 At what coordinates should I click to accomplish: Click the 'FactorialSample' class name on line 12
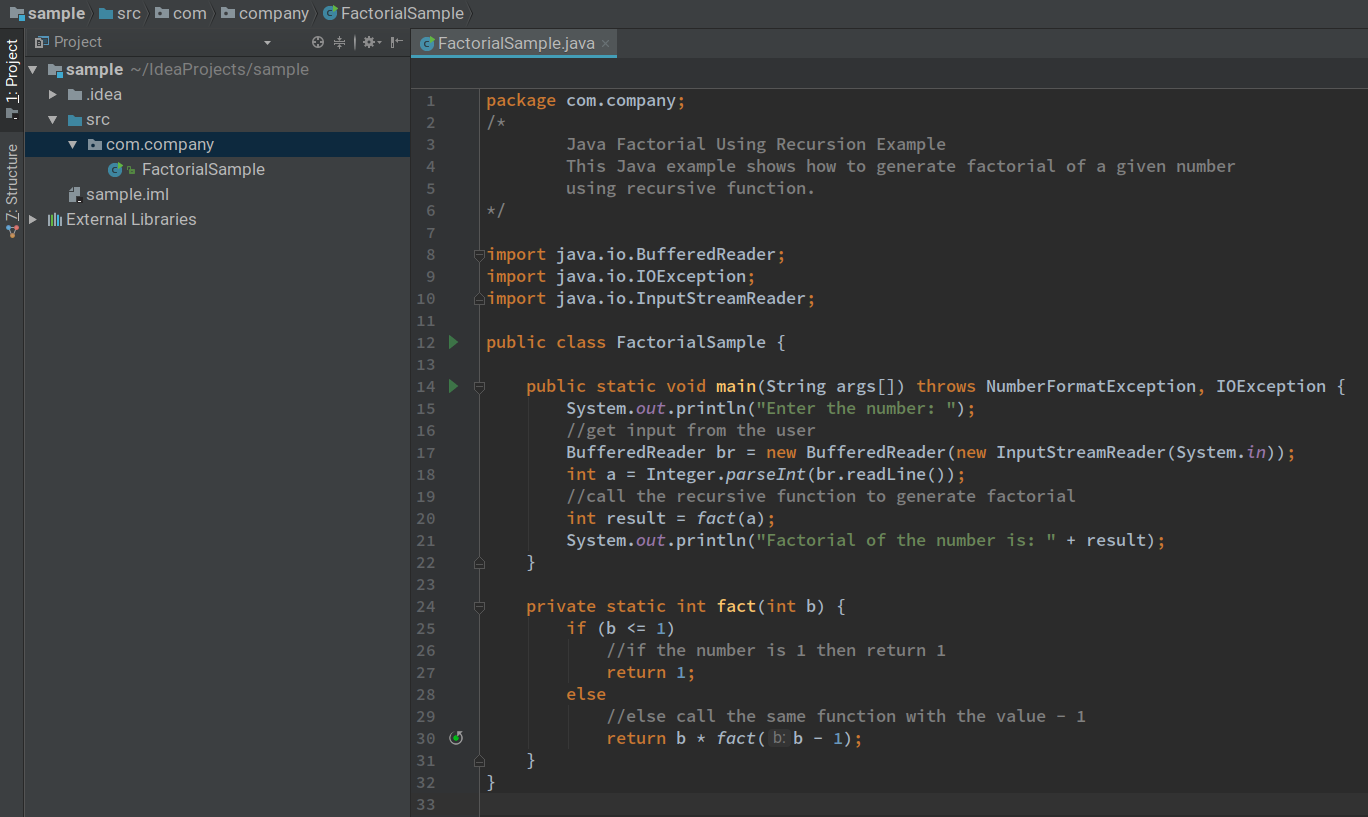pyautogui.click(x=691, y=342)
